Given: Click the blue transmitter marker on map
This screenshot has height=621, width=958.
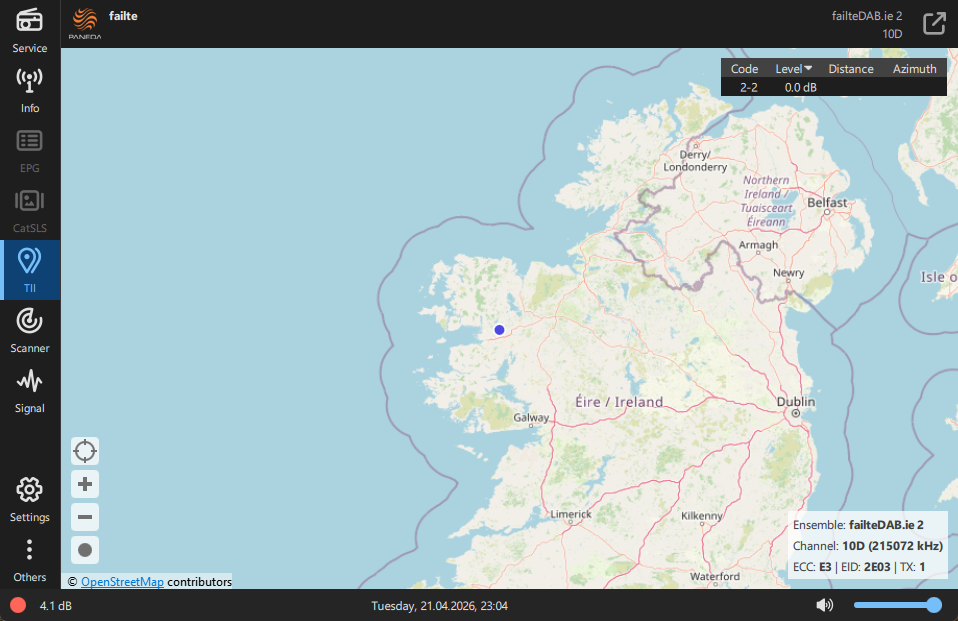Looking at the screenshot, I should [x=499, y=330].
